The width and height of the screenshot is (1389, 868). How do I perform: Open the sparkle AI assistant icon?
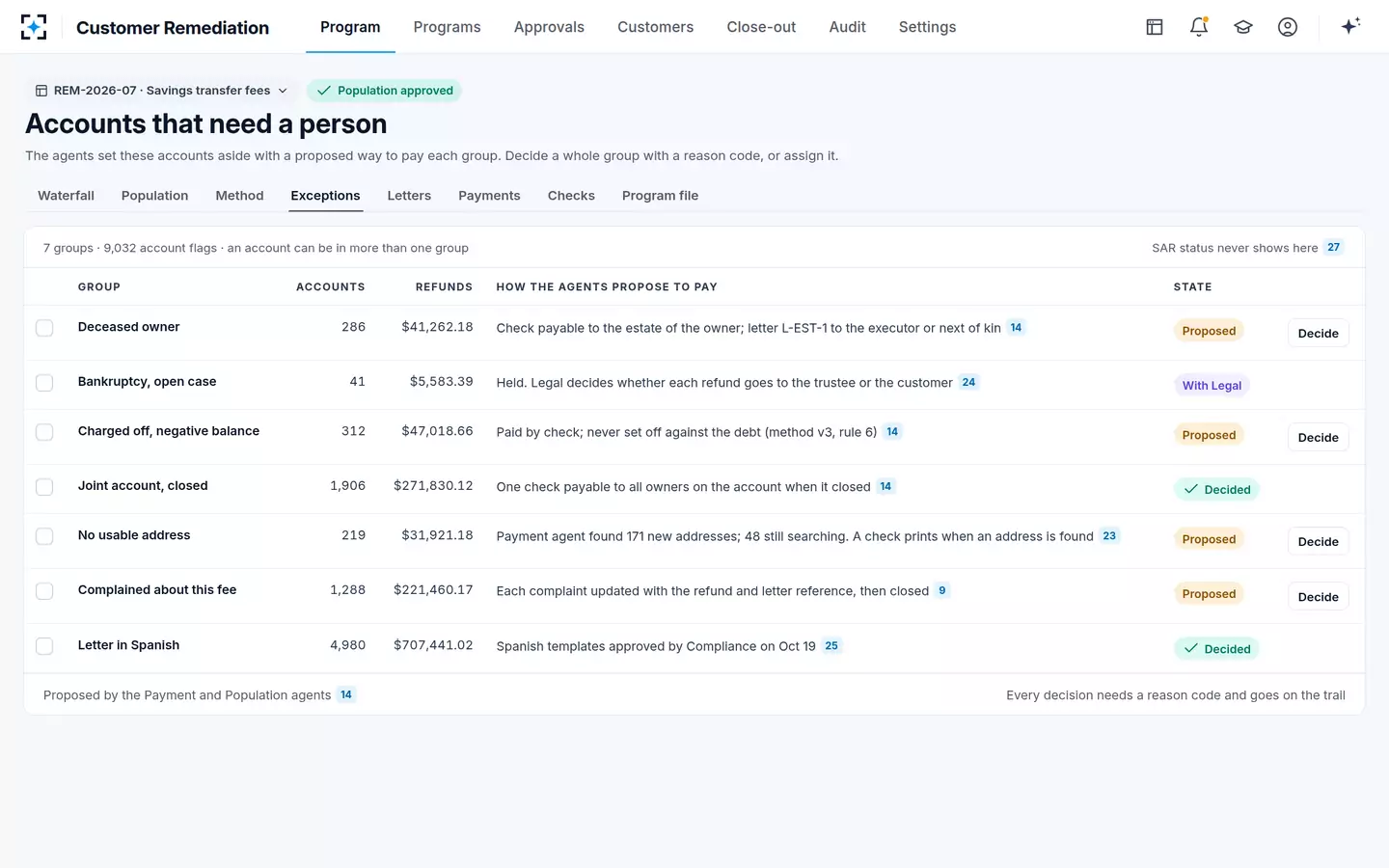1350,27
